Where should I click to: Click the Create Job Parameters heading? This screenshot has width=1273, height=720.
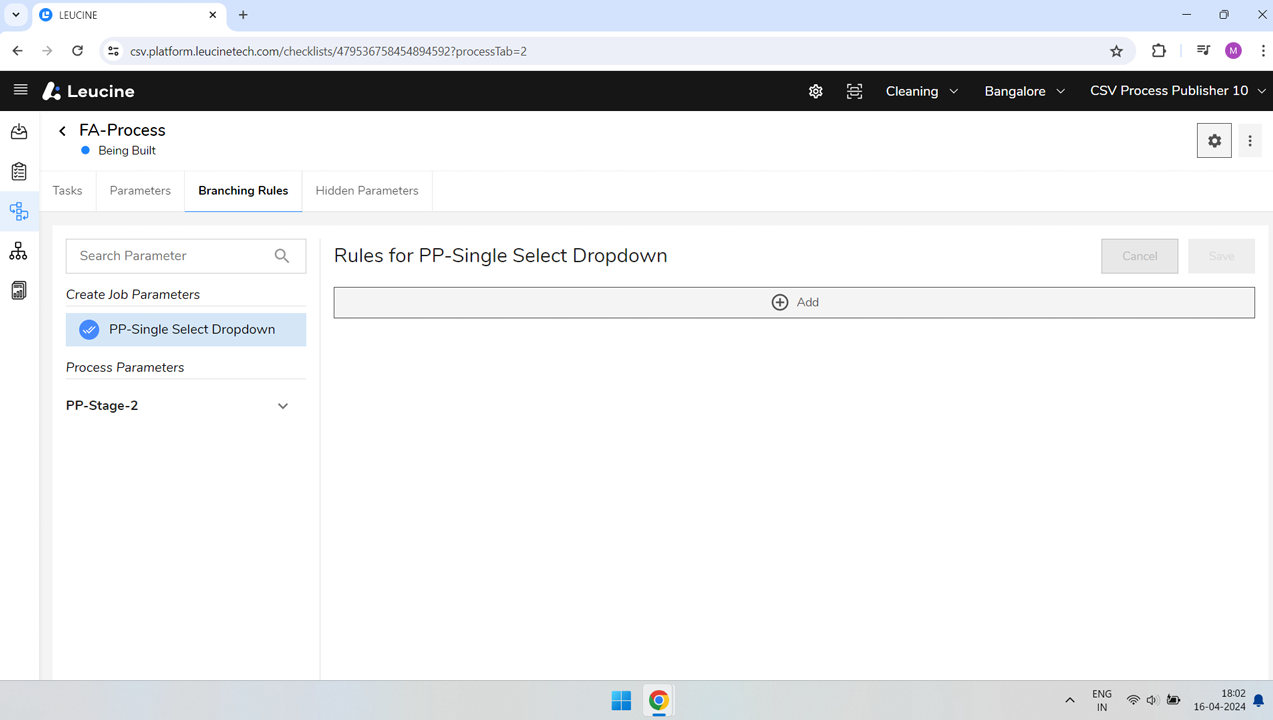[x=133, y=295]
